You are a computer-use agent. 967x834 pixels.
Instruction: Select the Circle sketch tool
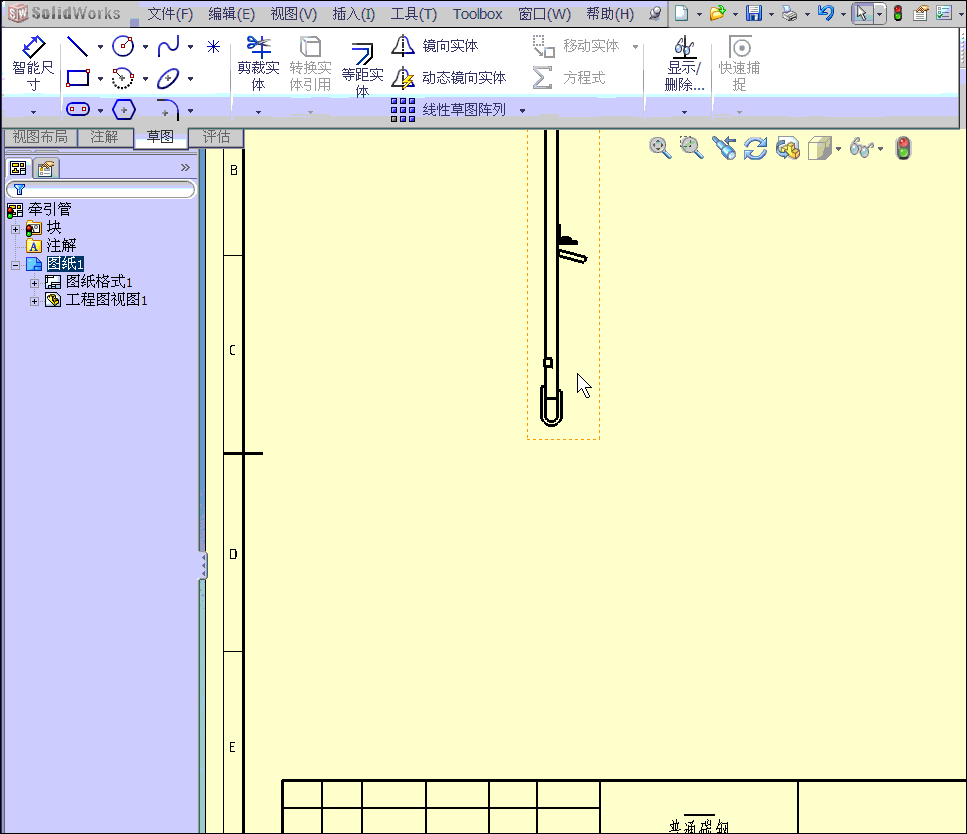(123, 46)
